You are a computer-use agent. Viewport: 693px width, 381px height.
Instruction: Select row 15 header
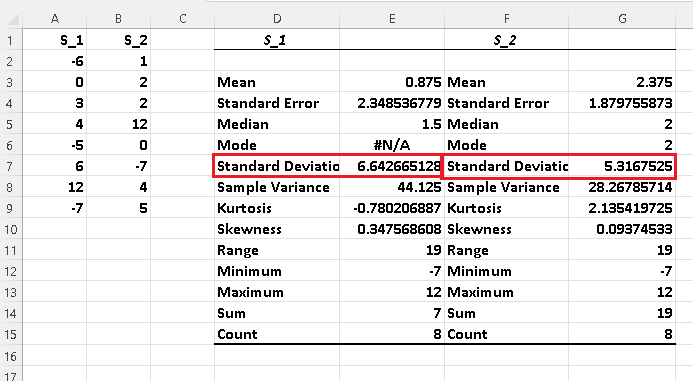[11, 335]
